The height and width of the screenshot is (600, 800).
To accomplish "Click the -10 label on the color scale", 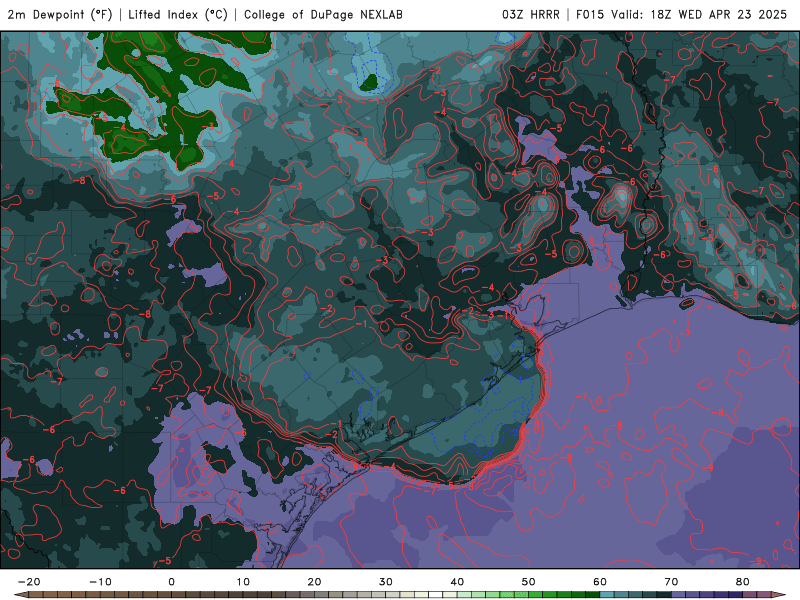I will pos(100,582).
